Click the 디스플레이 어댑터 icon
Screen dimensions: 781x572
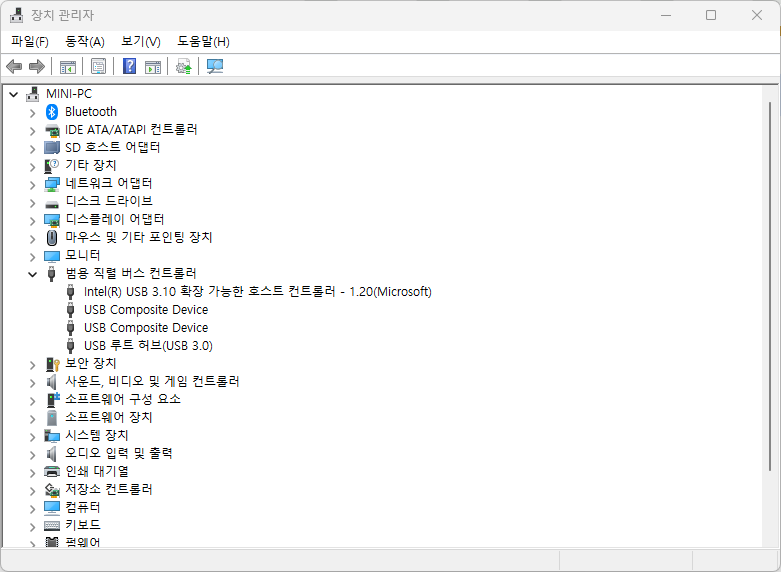pos(52,220)
